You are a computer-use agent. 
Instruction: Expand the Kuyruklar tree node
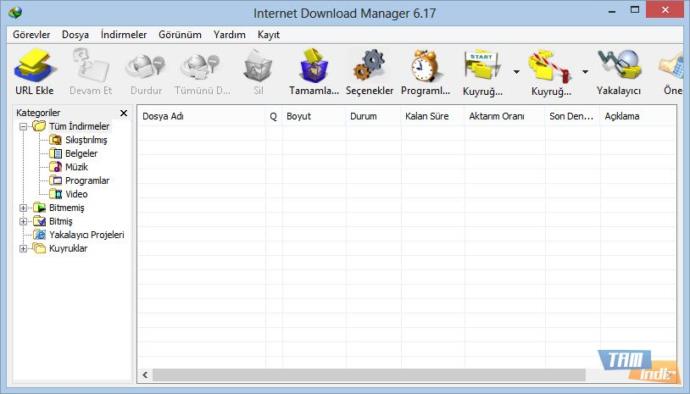coord(23,249)
